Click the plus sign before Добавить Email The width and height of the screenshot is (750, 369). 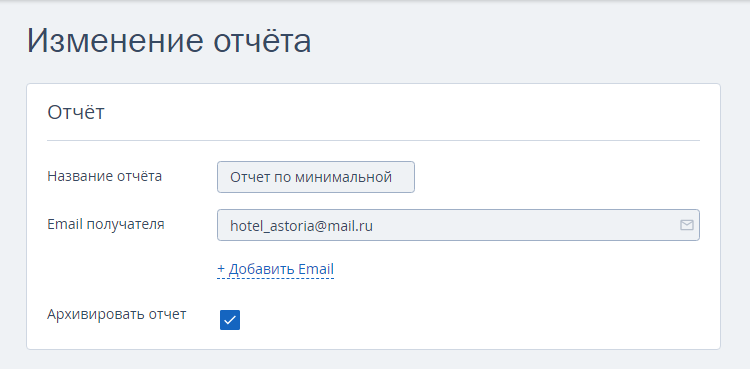[221, 269]
